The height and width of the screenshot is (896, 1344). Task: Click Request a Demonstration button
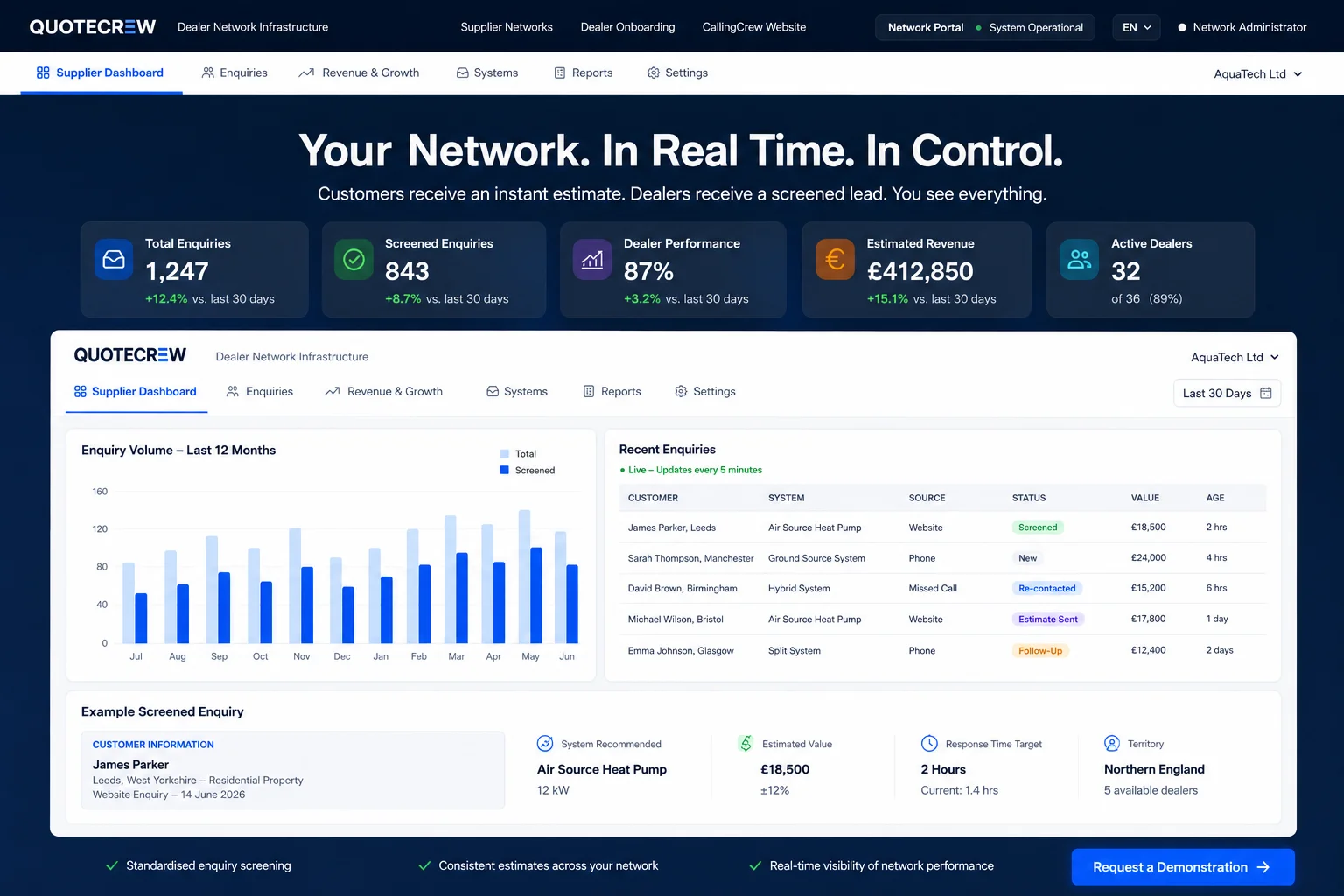(x=1183, y=867)
